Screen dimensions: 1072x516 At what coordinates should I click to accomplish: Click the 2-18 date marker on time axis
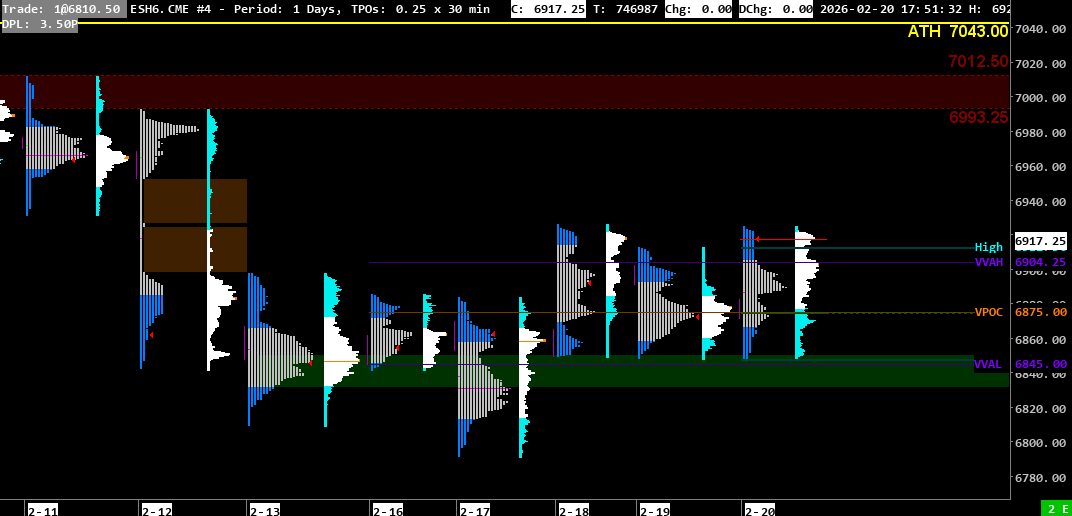(x=574, y=510)
